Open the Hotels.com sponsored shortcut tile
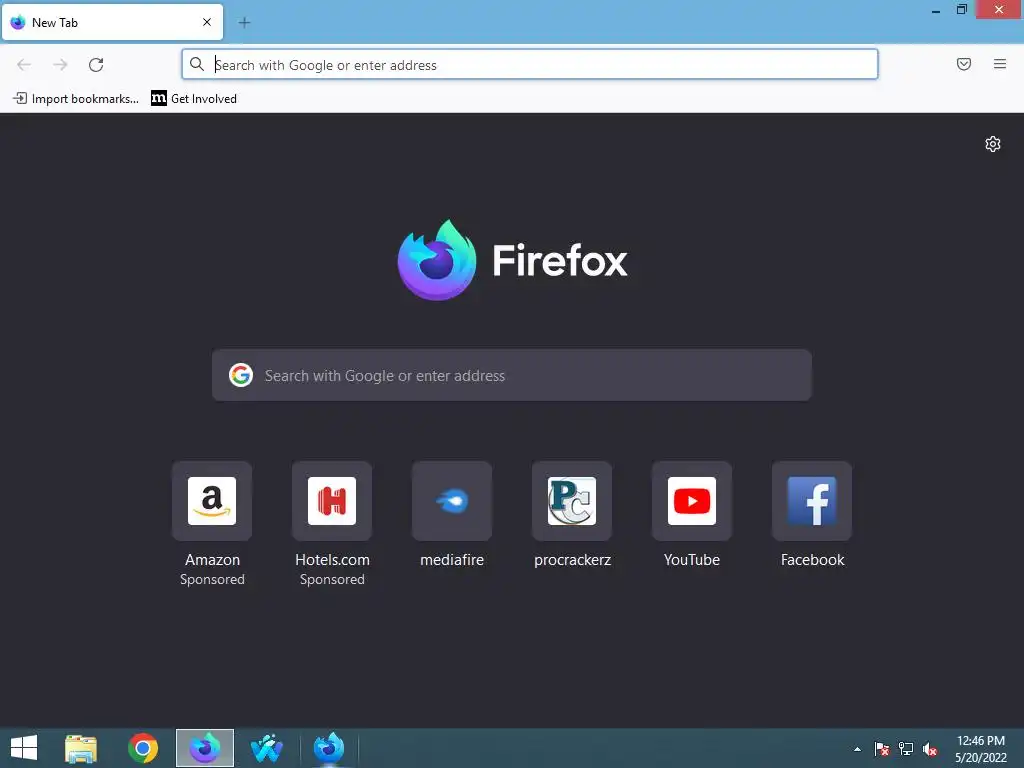This screenshot has height=768, width=1024. [332, 501]
